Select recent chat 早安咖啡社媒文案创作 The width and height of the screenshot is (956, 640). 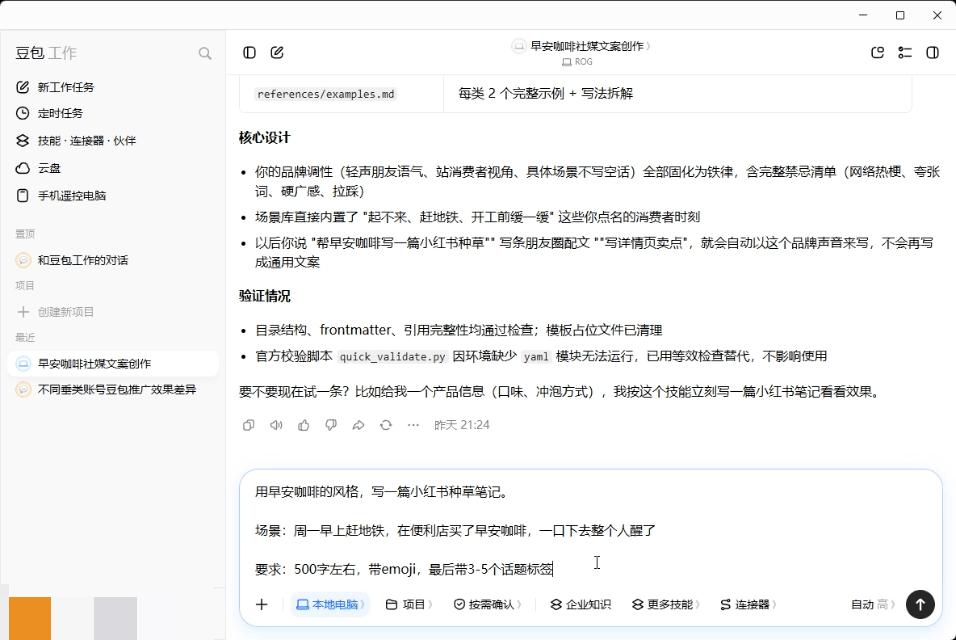pos(113,364)
